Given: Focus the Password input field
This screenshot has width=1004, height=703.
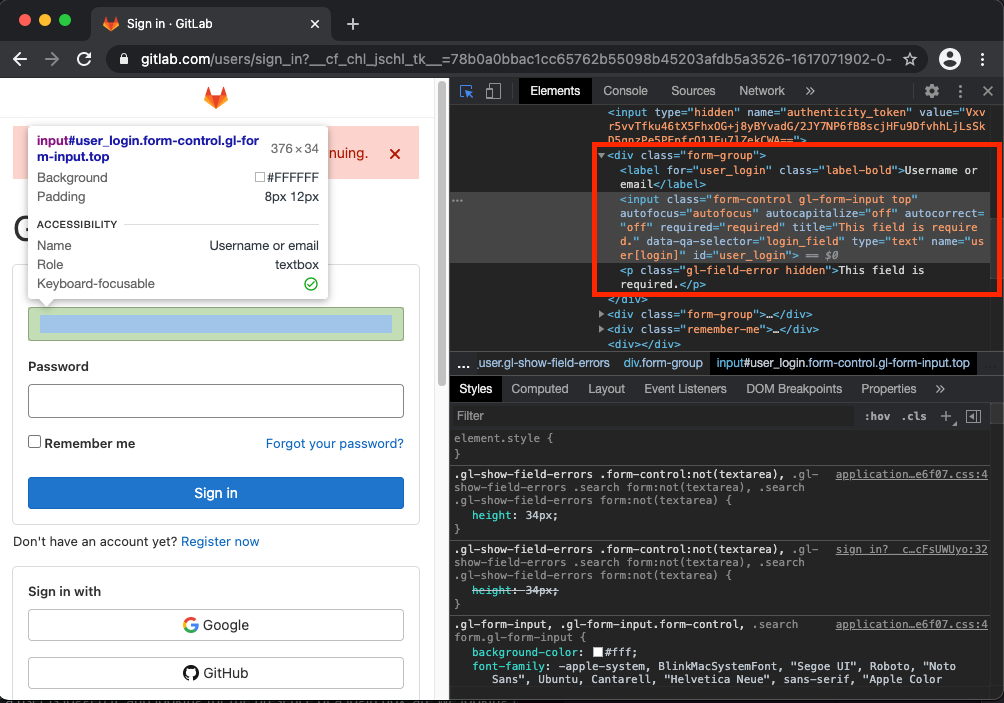Looking at the screenshot, I should 216,401.
